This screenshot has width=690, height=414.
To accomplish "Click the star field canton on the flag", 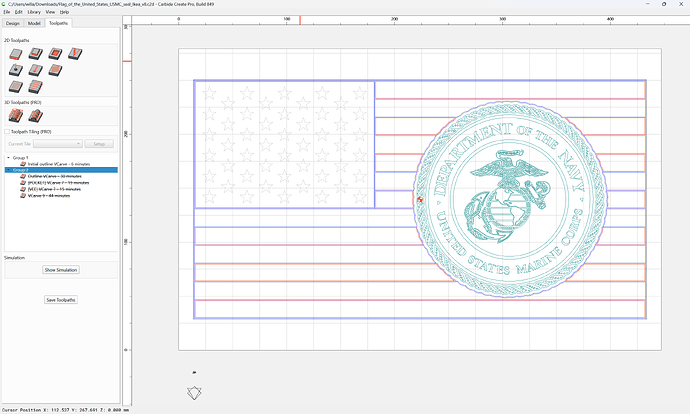I will tap(284, 144).
